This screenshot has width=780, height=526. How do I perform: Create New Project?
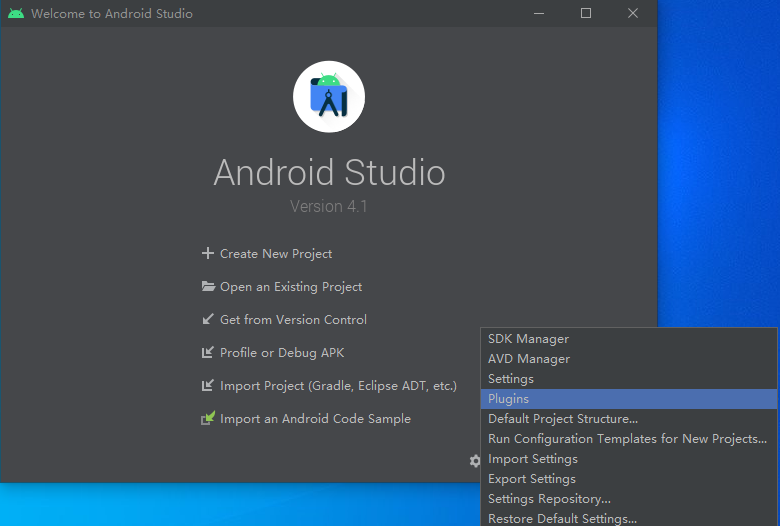click(x=276, y=254)
